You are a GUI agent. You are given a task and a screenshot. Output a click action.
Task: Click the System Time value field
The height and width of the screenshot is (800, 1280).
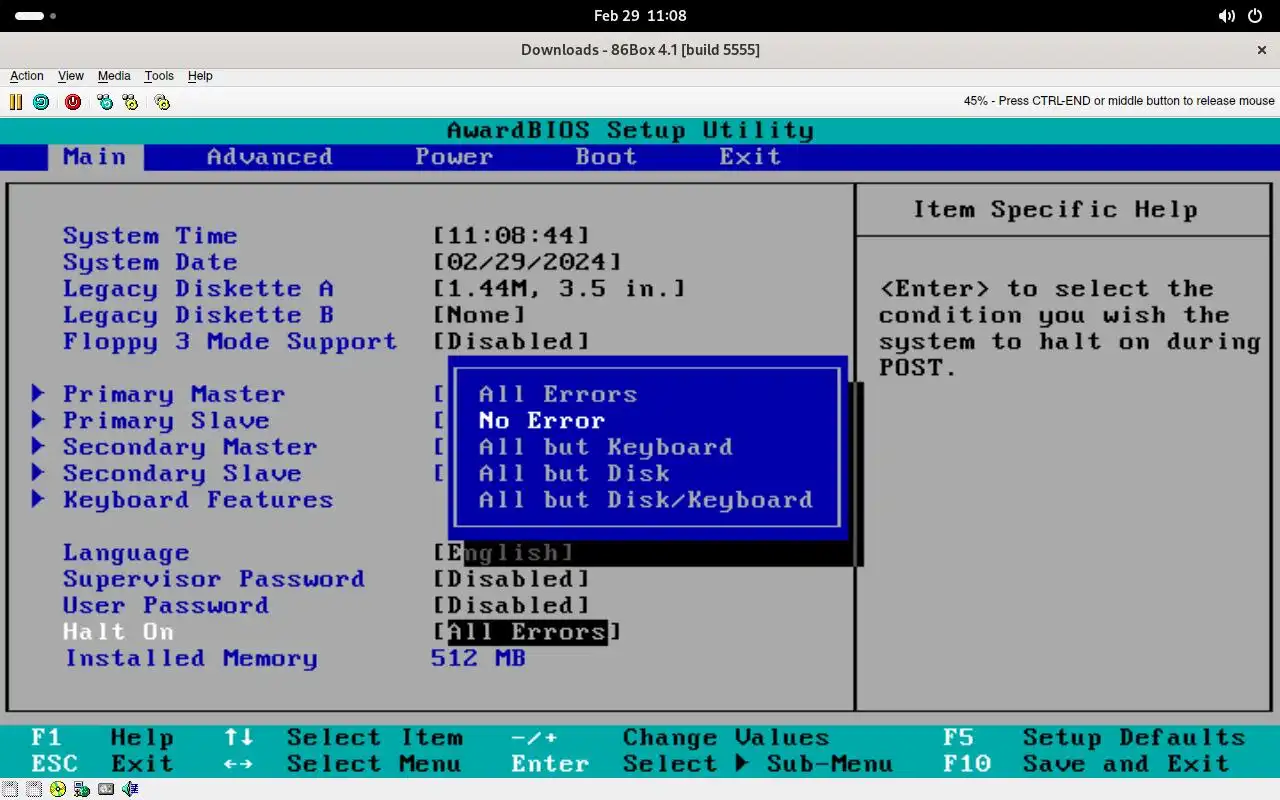click(511, 236)
